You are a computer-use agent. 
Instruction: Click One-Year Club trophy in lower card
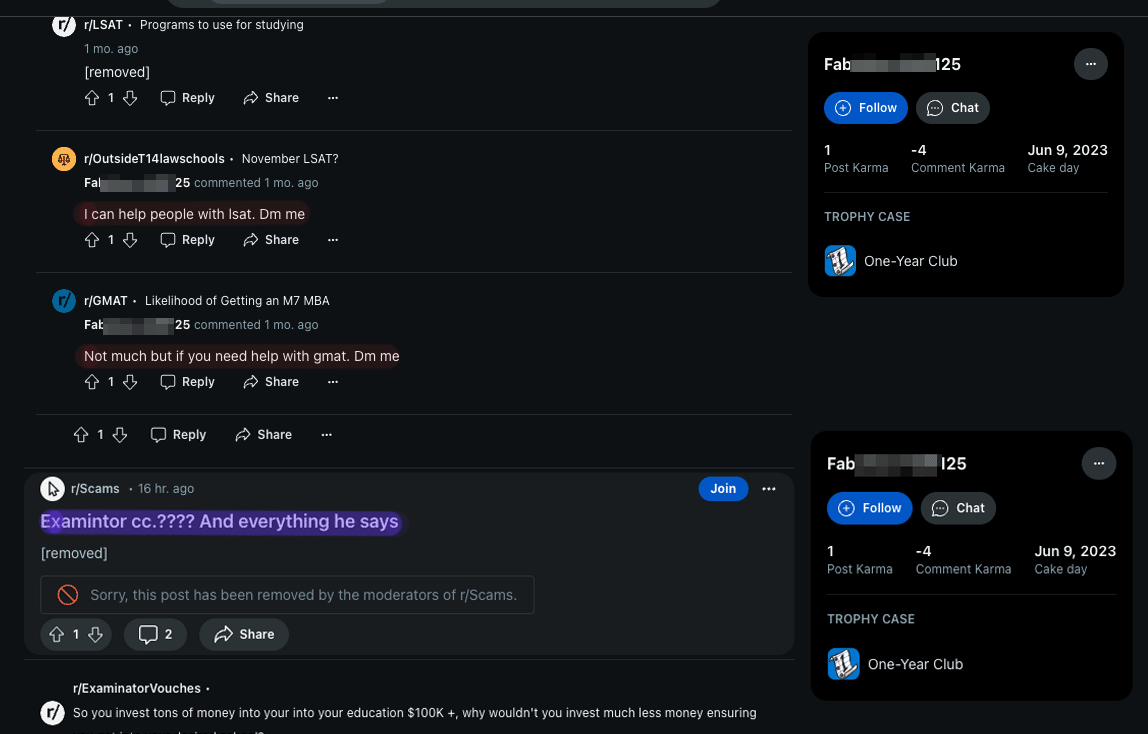895,664
